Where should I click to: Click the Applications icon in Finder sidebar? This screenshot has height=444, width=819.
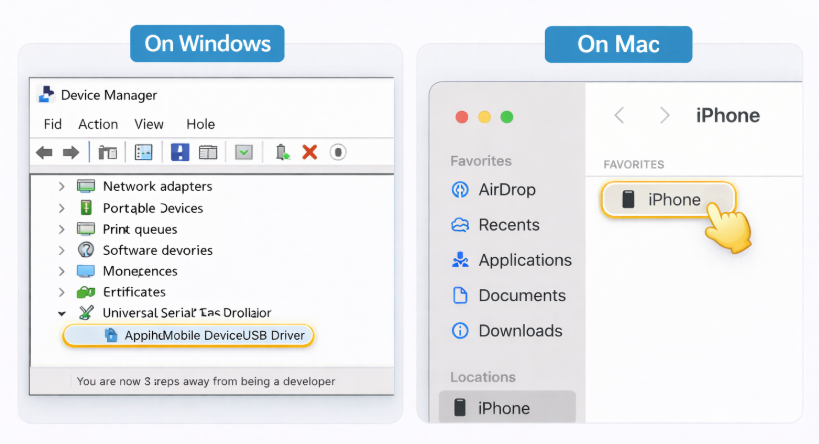[460, 260]
